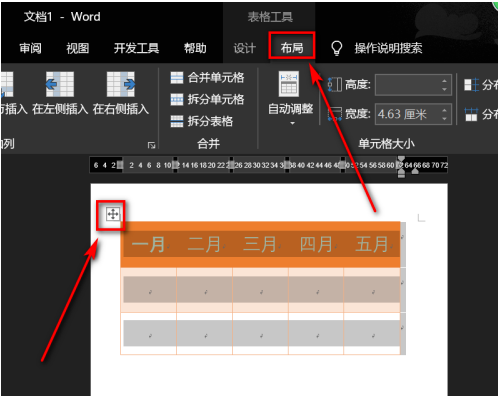This screenshot has width=499, height=396.
Task: Insert column with 在左侧插入 icon
Action: [x=60, y=84]
